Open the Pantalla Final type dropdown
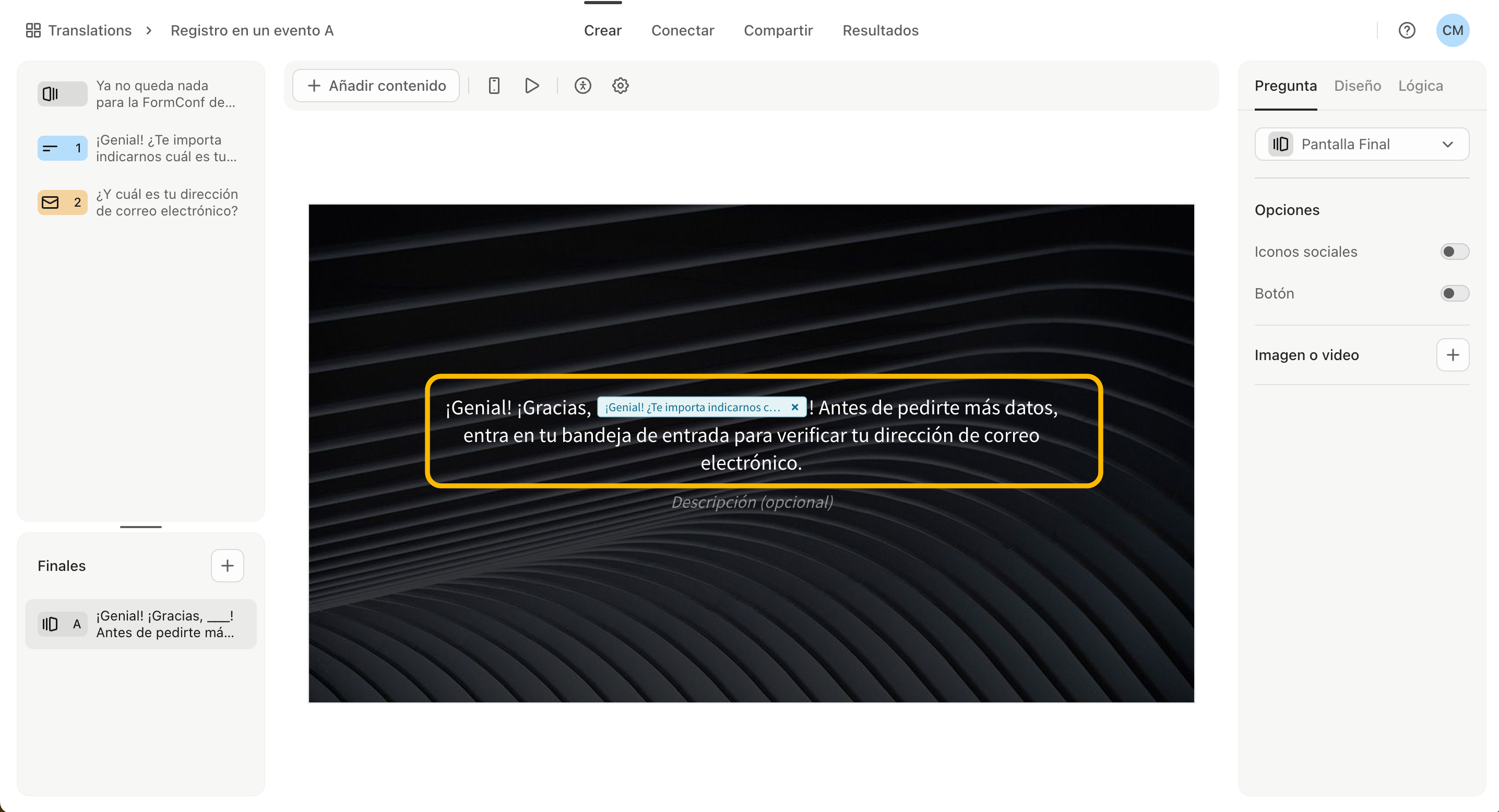1499x812 pixels. (x=1361, y=144)
